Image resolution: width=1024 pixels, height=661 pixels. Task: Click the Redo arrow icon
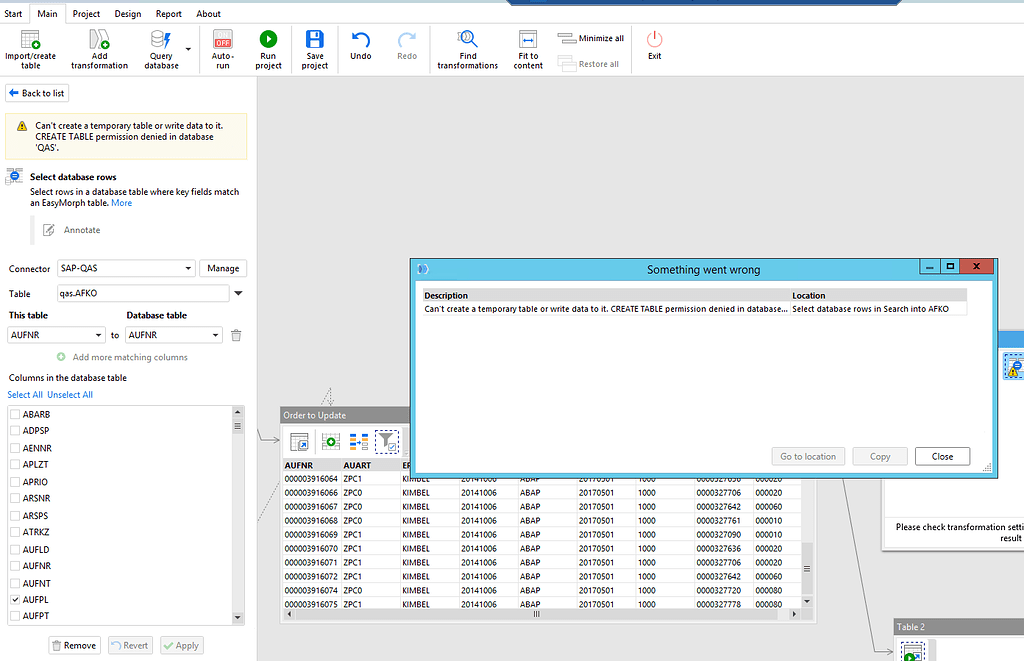click(x=407, y=40)
